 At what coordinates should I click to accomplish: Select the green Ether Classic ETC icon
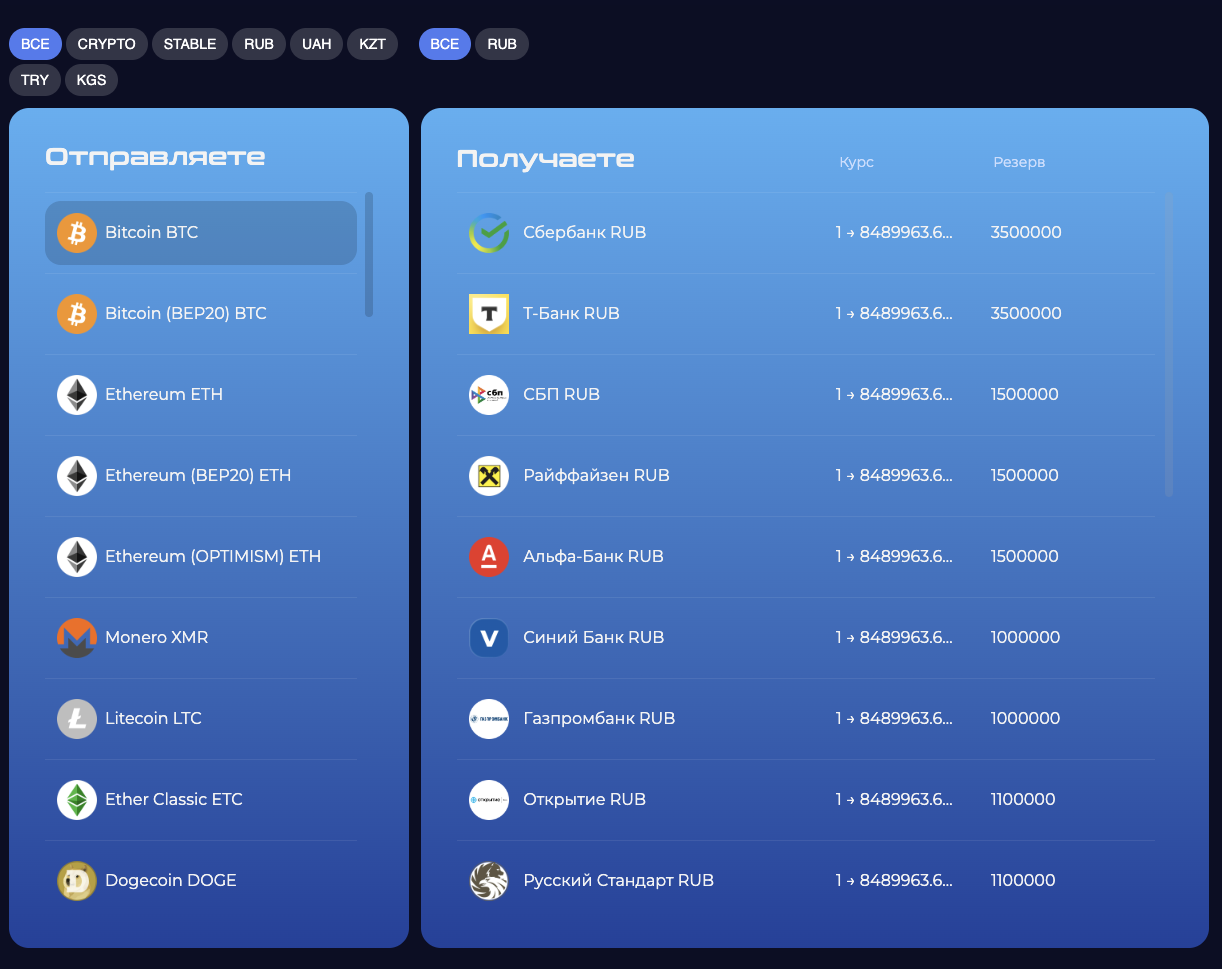coord(77,800)
